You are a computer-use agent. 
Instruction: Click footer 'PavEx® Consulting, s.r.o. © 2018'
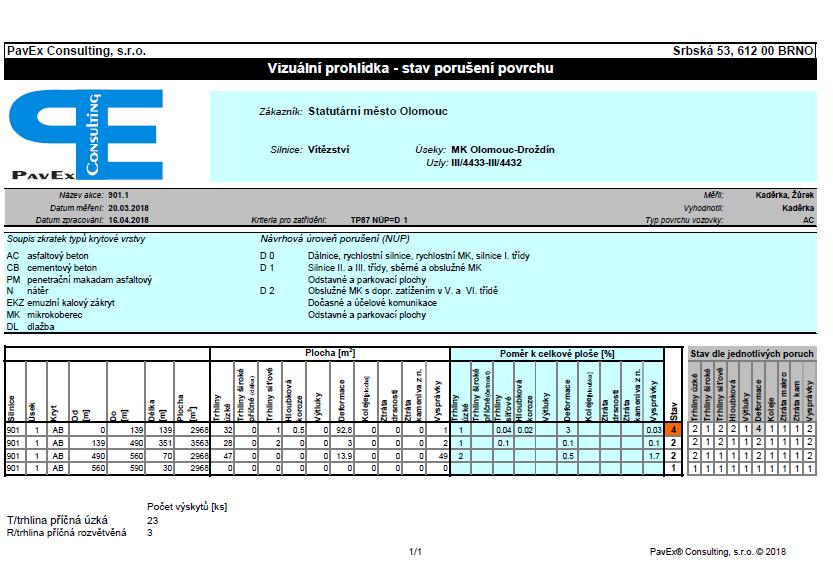coord(718,552)
